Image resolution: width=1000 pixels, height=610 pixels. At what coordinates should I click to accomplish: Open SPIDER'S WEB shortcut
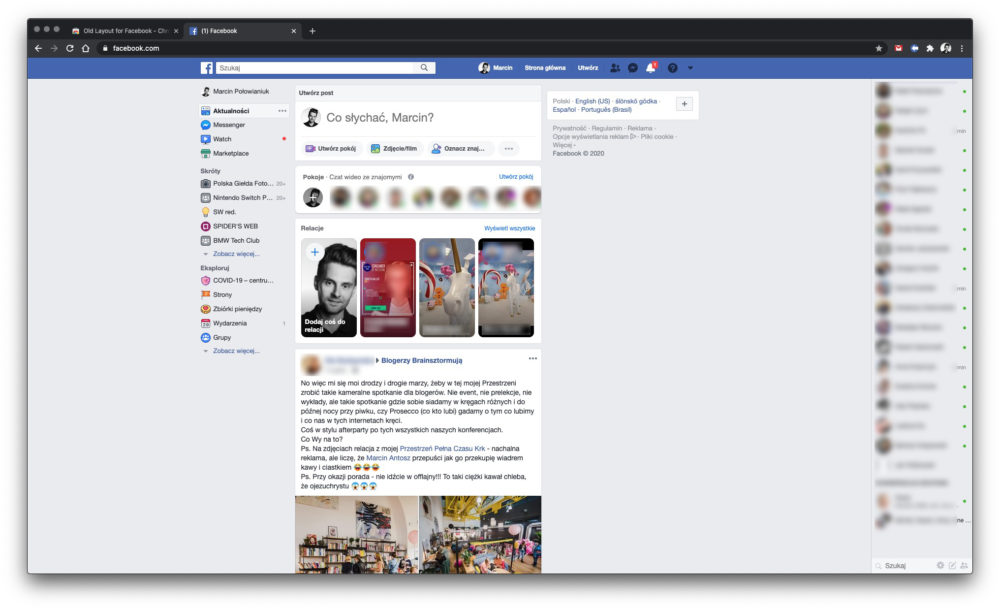tap(235, 227)
